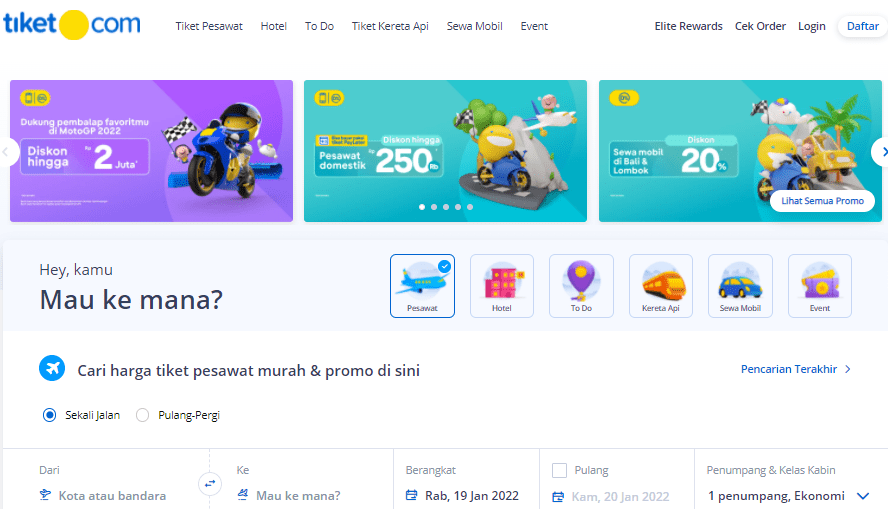Click the Daftar button
Image resolution: width=888 pixels, height=509 pixels.
click(863, 26)
